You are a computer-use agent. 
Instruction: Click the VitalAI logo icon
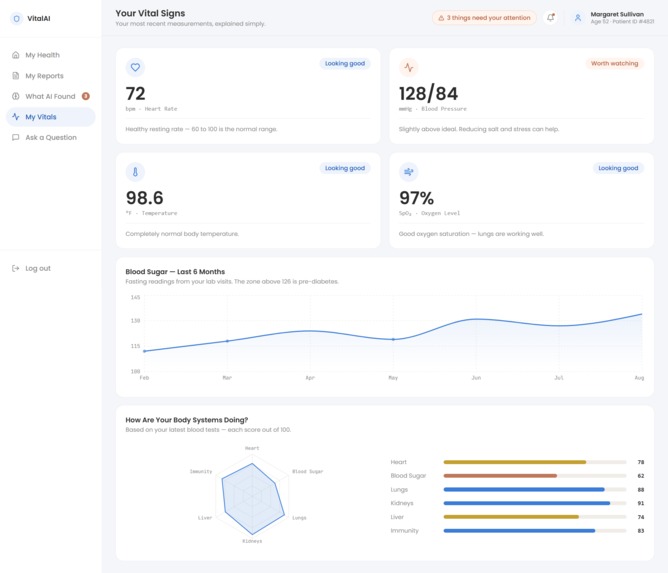[x=16, y=18]
